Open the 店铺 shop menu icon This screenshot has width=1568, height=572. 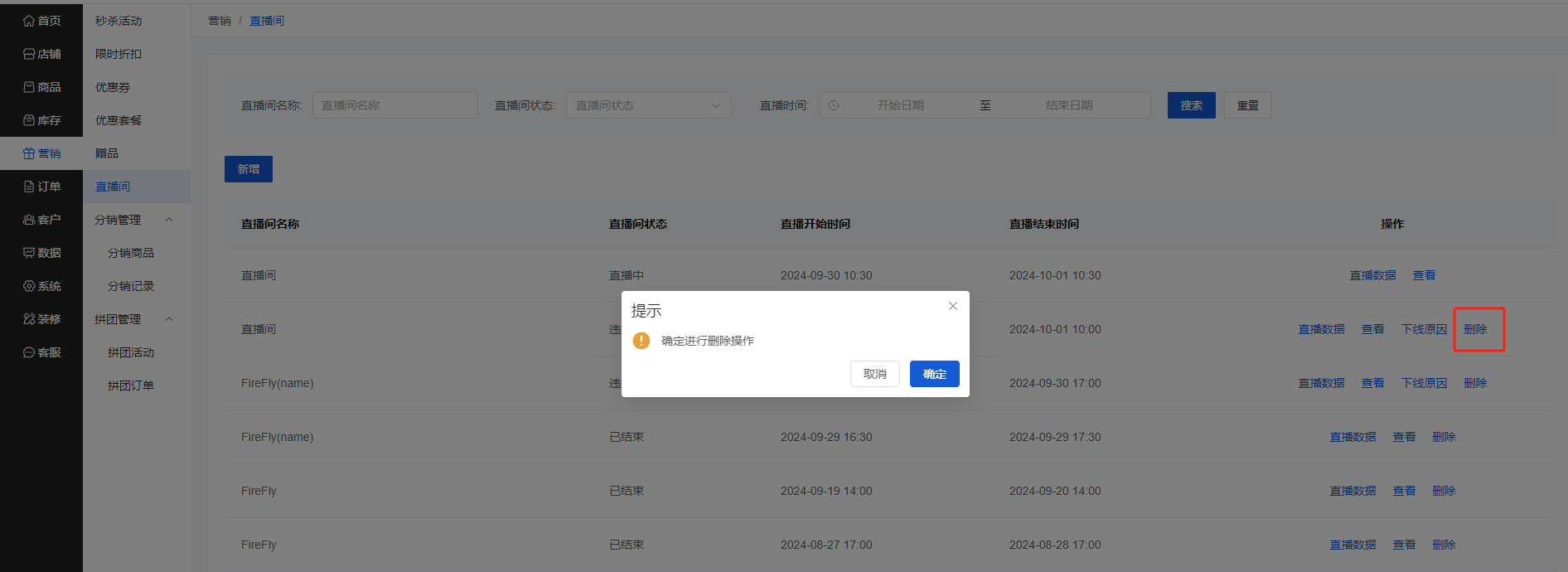(29, 54)
